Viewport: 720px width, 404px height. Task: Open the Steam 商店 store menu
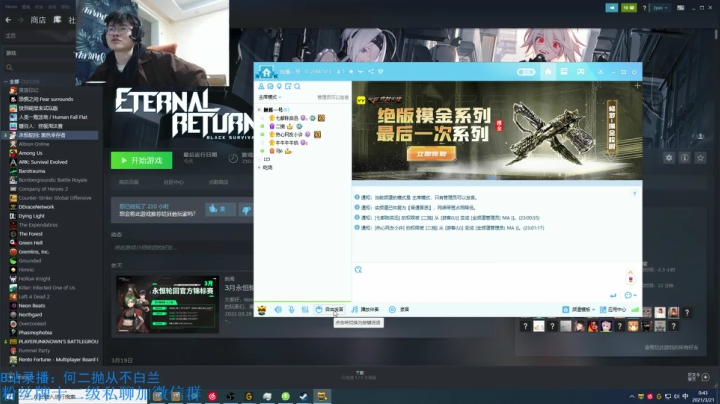tap(38, 20)
